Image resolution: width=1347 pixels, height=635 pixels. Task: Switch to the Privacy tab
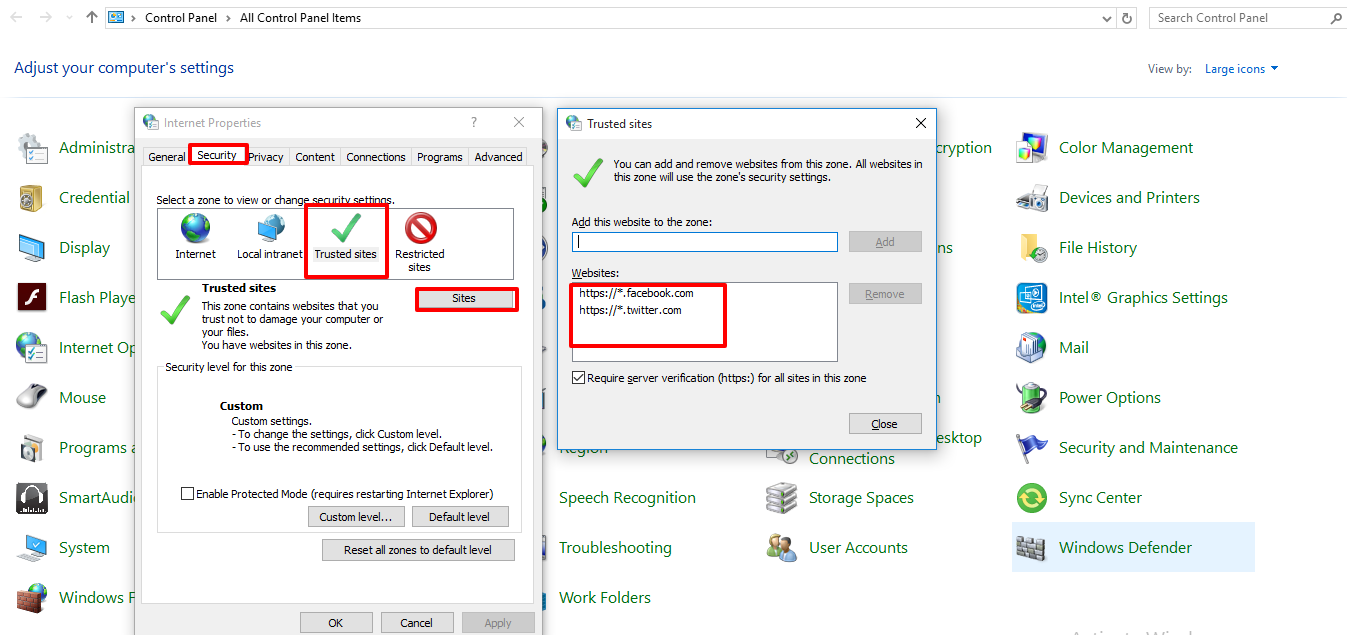pyautogui.click(x=266, y=157)
